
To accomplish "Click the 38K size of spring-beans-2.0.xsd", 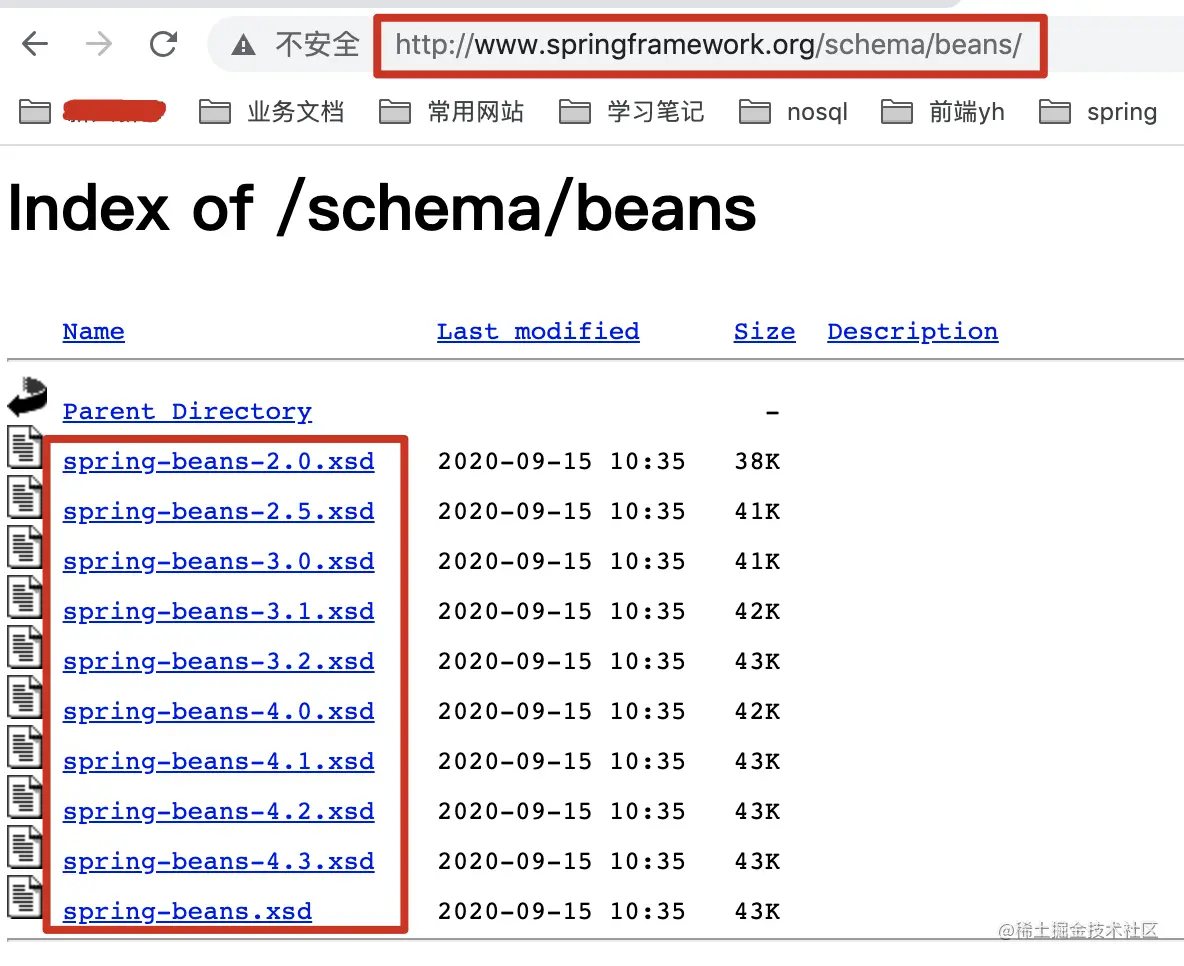I will [757, 461].
